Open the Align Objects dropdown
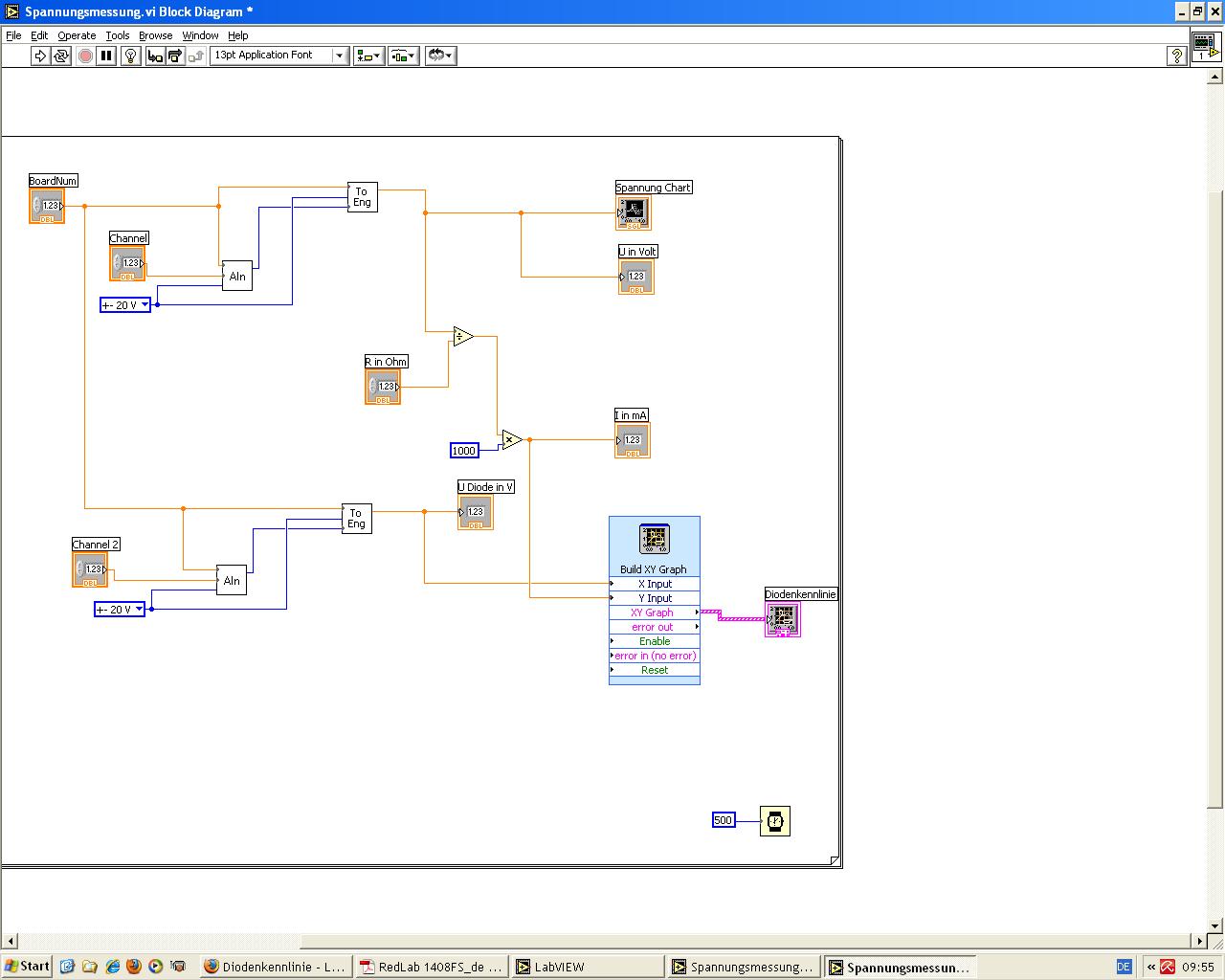 (368, 56)
